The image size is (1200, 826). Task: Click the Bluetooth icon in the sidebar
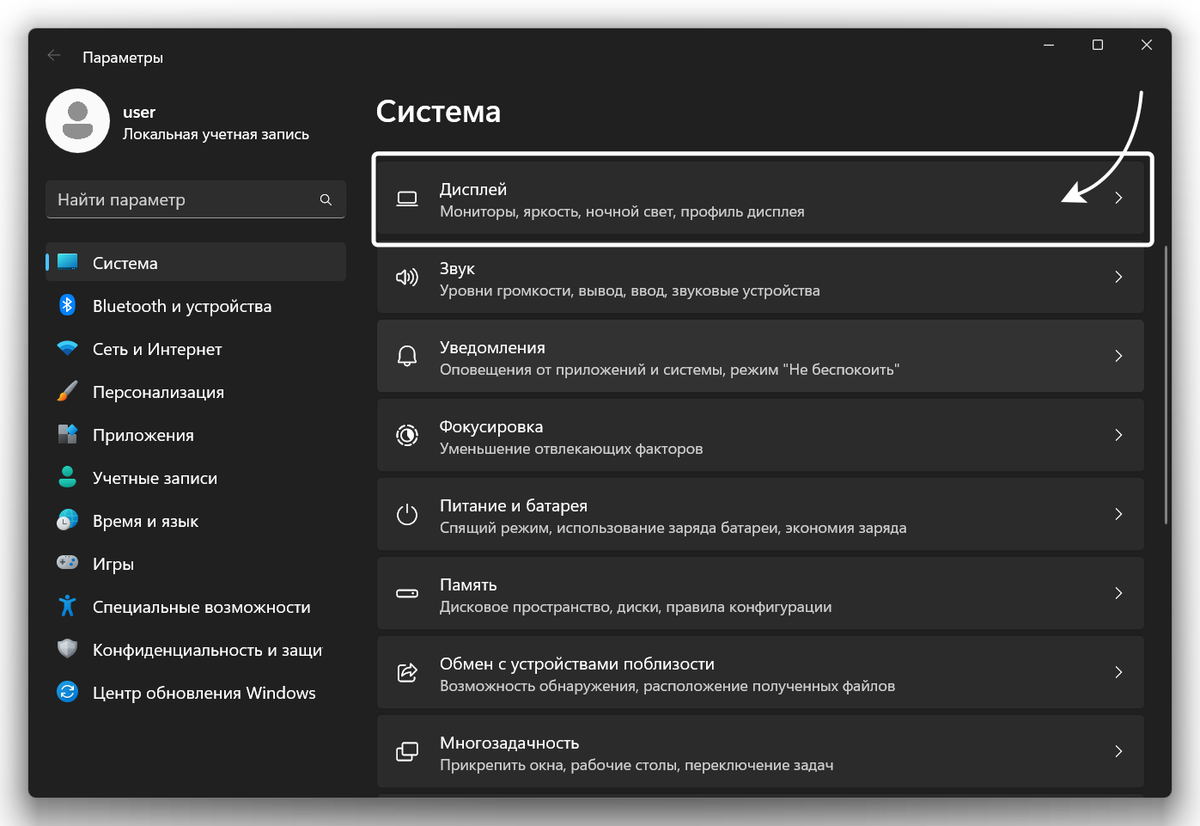click(x=66, y=306)
